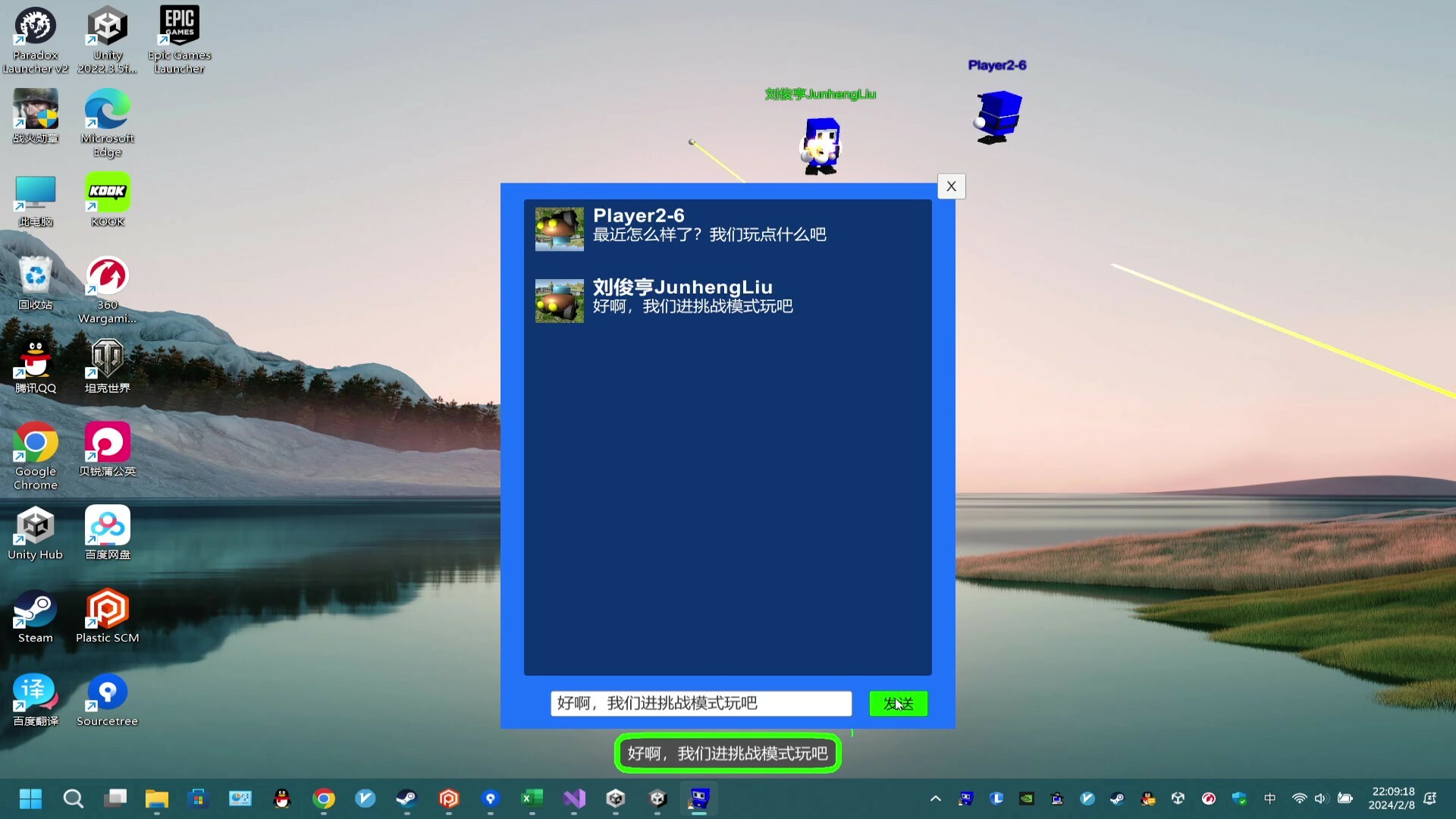
Task: Toggle the 中 input method indicator
Action: point(1269,798)
